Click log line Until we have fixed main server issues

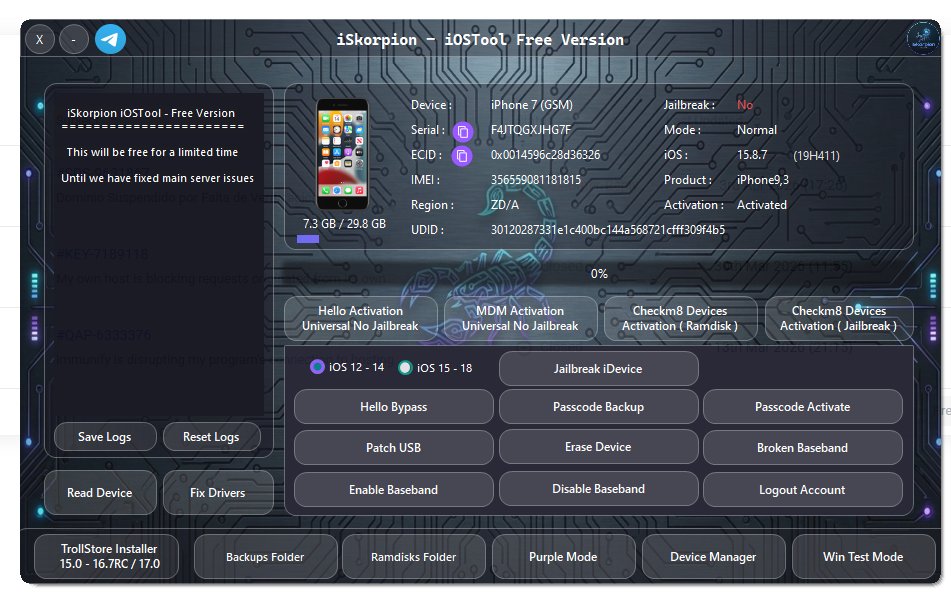click(x=158, y=178)
